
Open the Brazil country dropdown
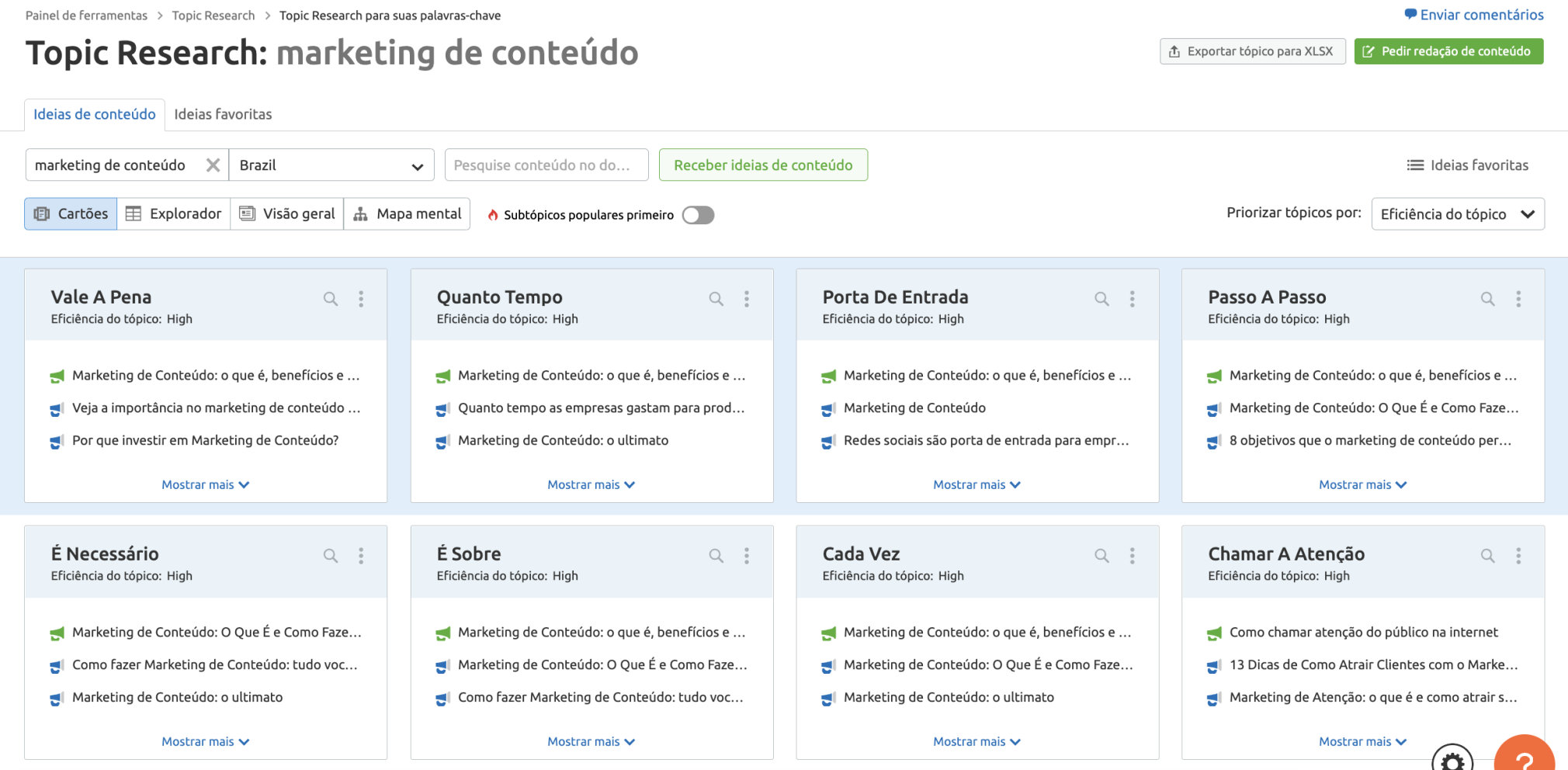[331, 165]
